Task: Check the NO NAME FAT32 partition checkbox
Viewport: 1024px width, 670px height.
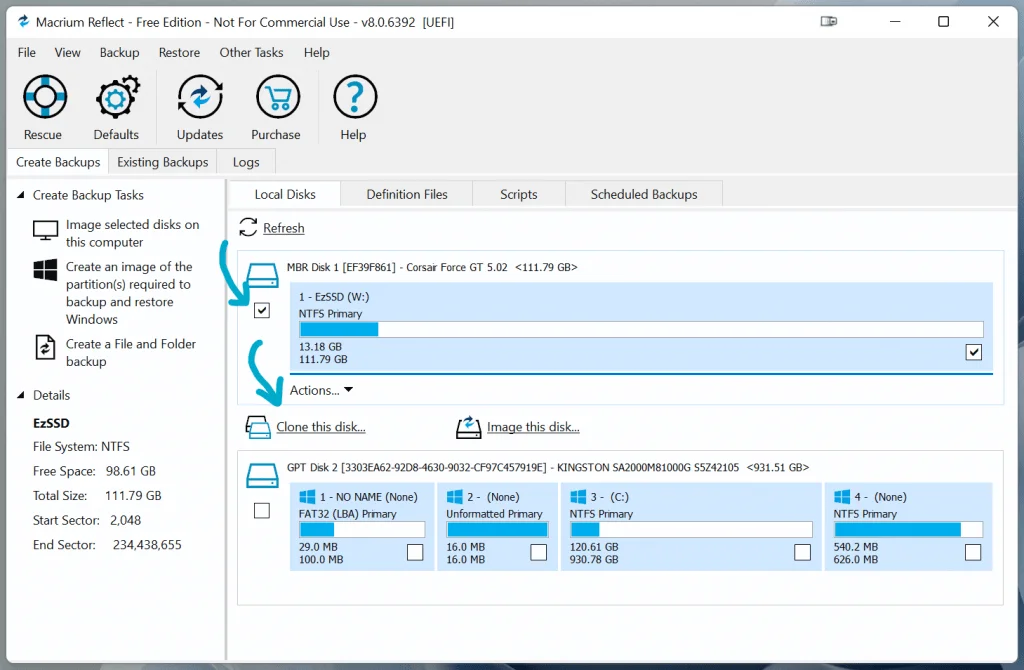Action: (415, 552)
